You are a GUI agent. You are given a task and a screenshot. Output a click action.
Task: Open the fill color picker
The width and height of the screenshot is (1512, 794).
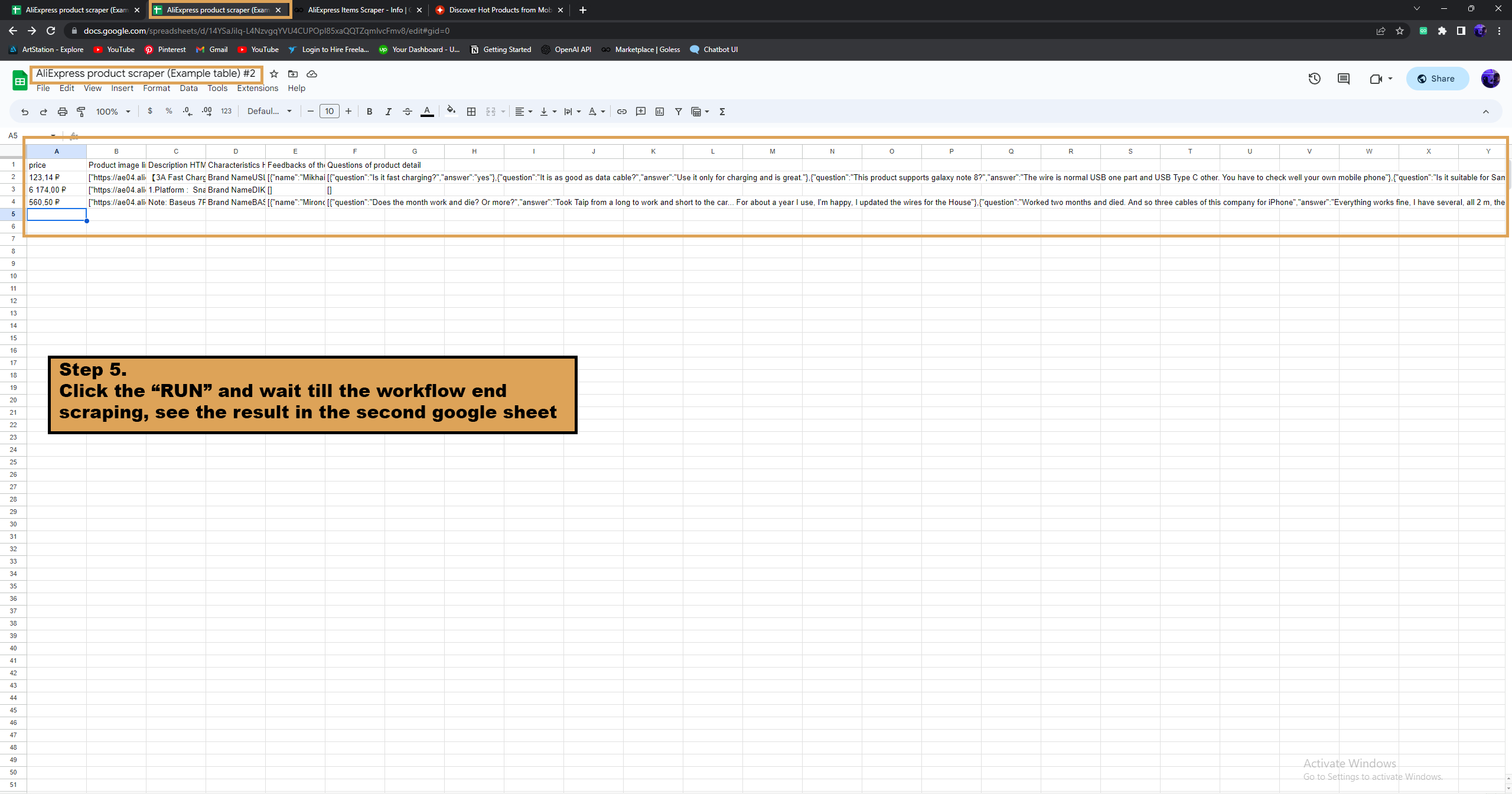point(451,111)
